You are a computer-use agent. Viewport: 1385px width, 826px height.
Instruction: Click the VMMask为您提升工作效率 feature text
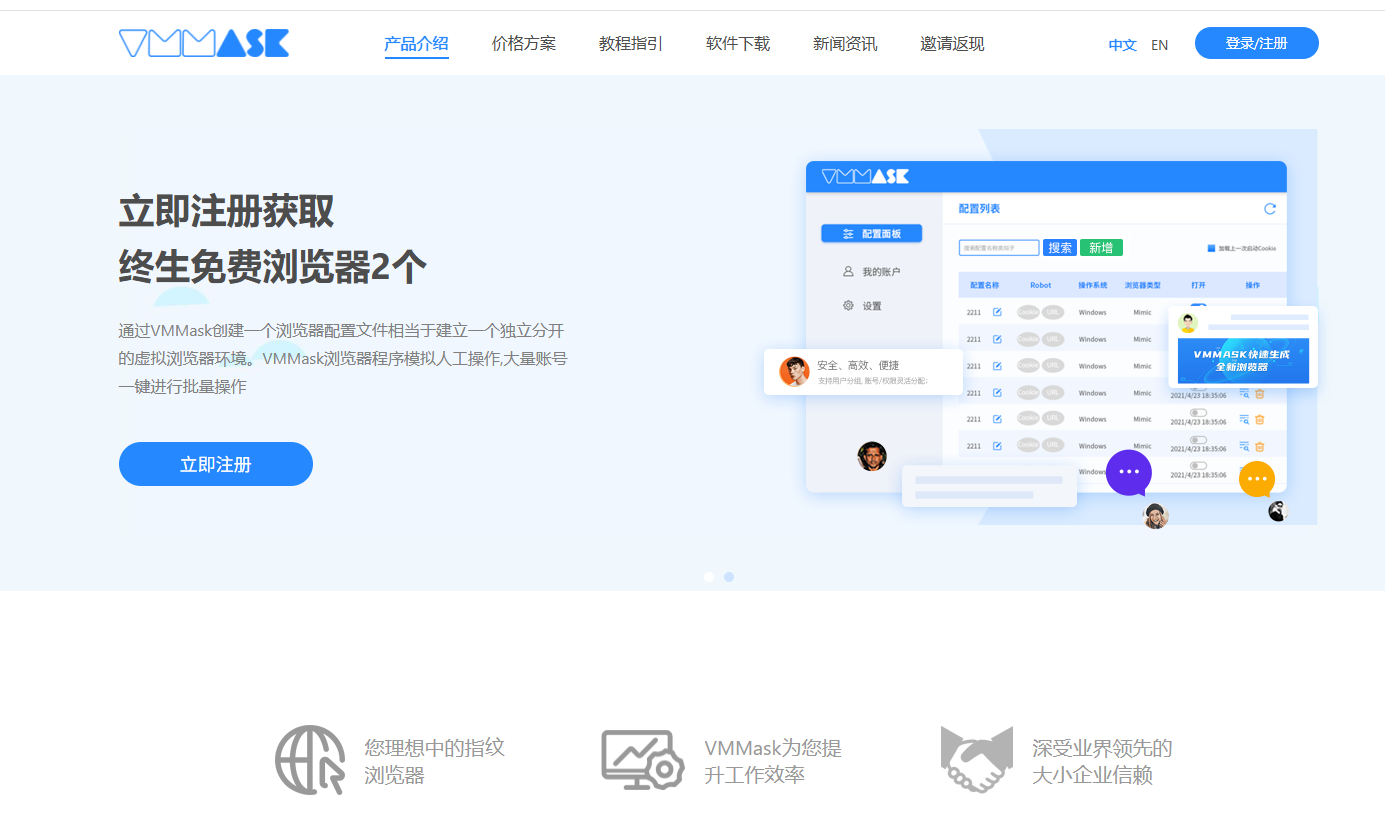773,761
